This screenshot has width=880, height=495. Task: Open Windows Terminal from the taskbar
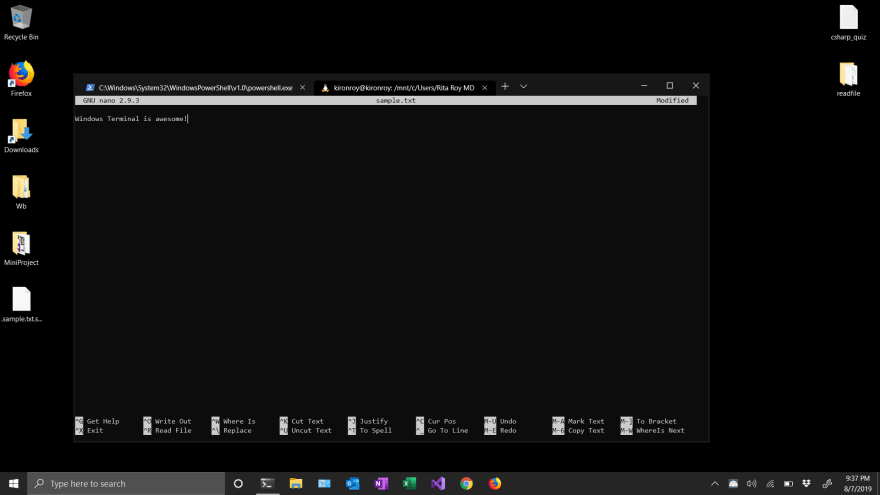pos(267,483)
